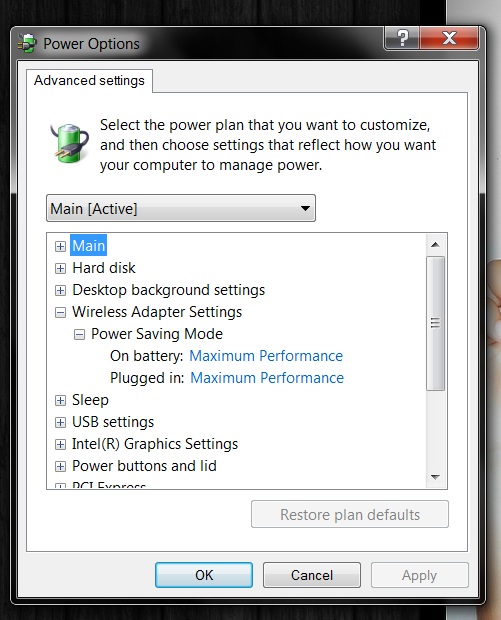Click the Power Options title bar icon

point(27,43)
